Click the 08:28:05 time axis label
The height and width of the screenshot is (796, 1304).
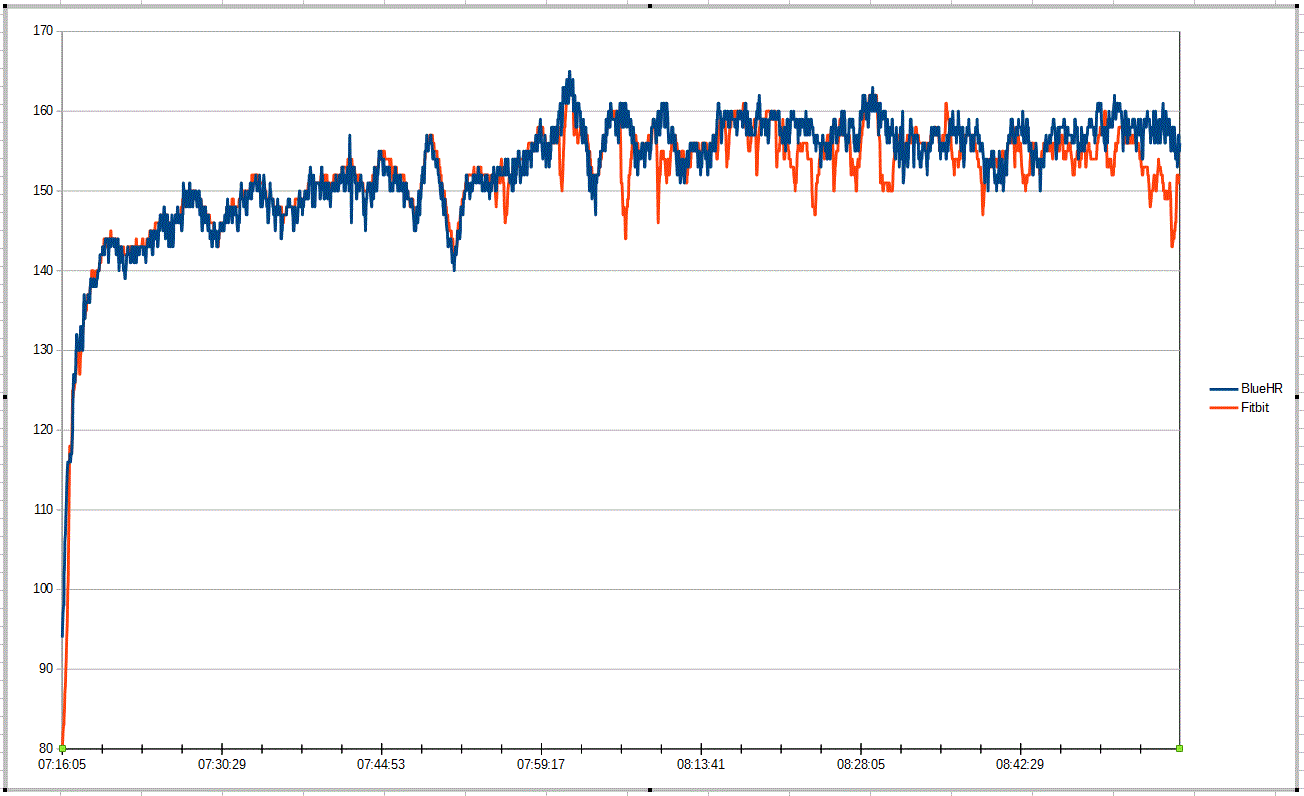pyautogui.click(x=861, y=765)
